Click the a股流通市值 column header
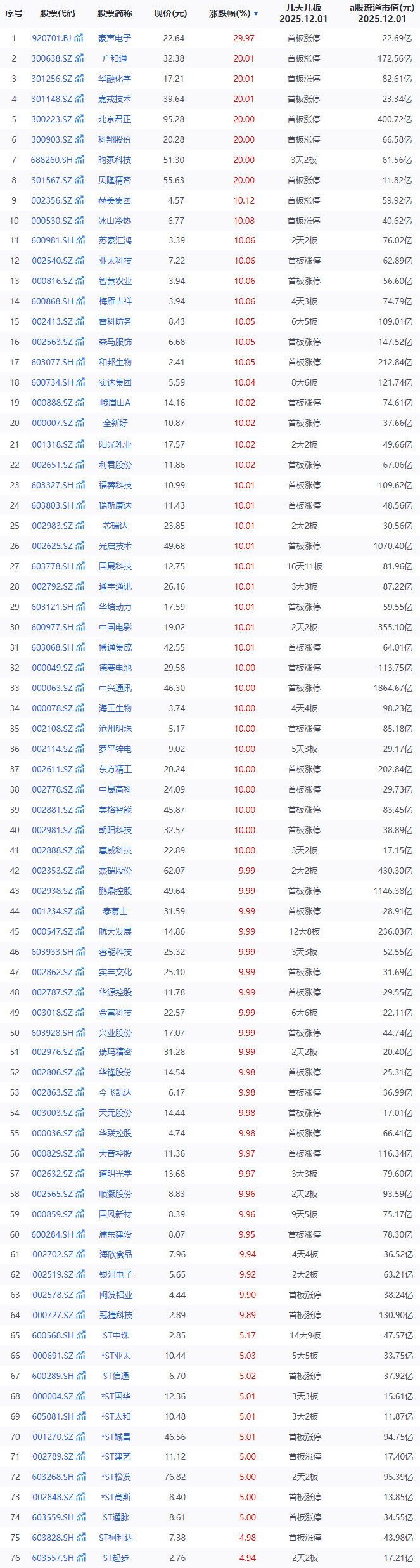Screen dimensions: 420x1568 coord(381,13)
